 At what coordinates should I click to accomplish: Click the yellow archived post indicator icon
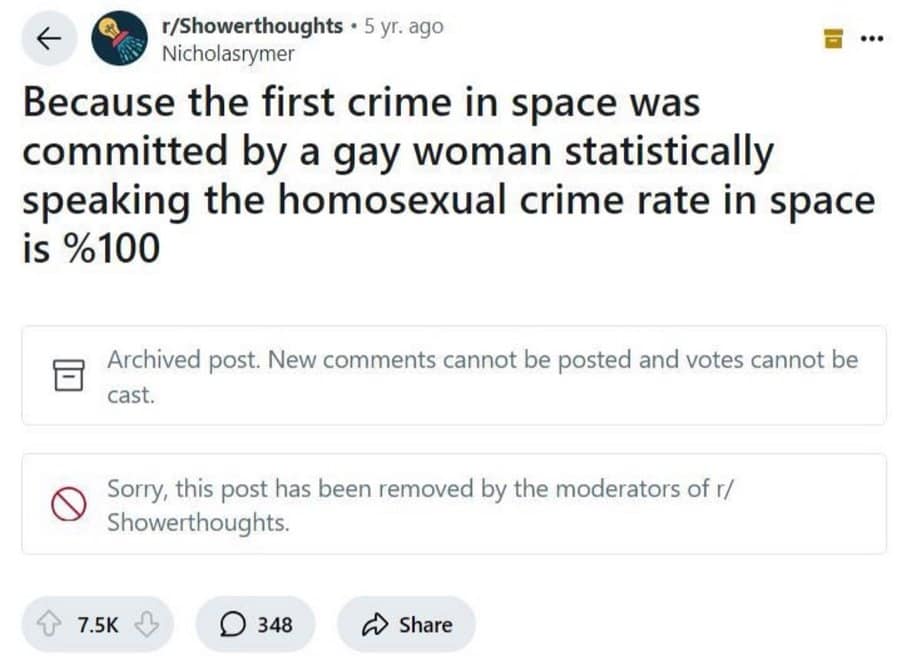830,39
